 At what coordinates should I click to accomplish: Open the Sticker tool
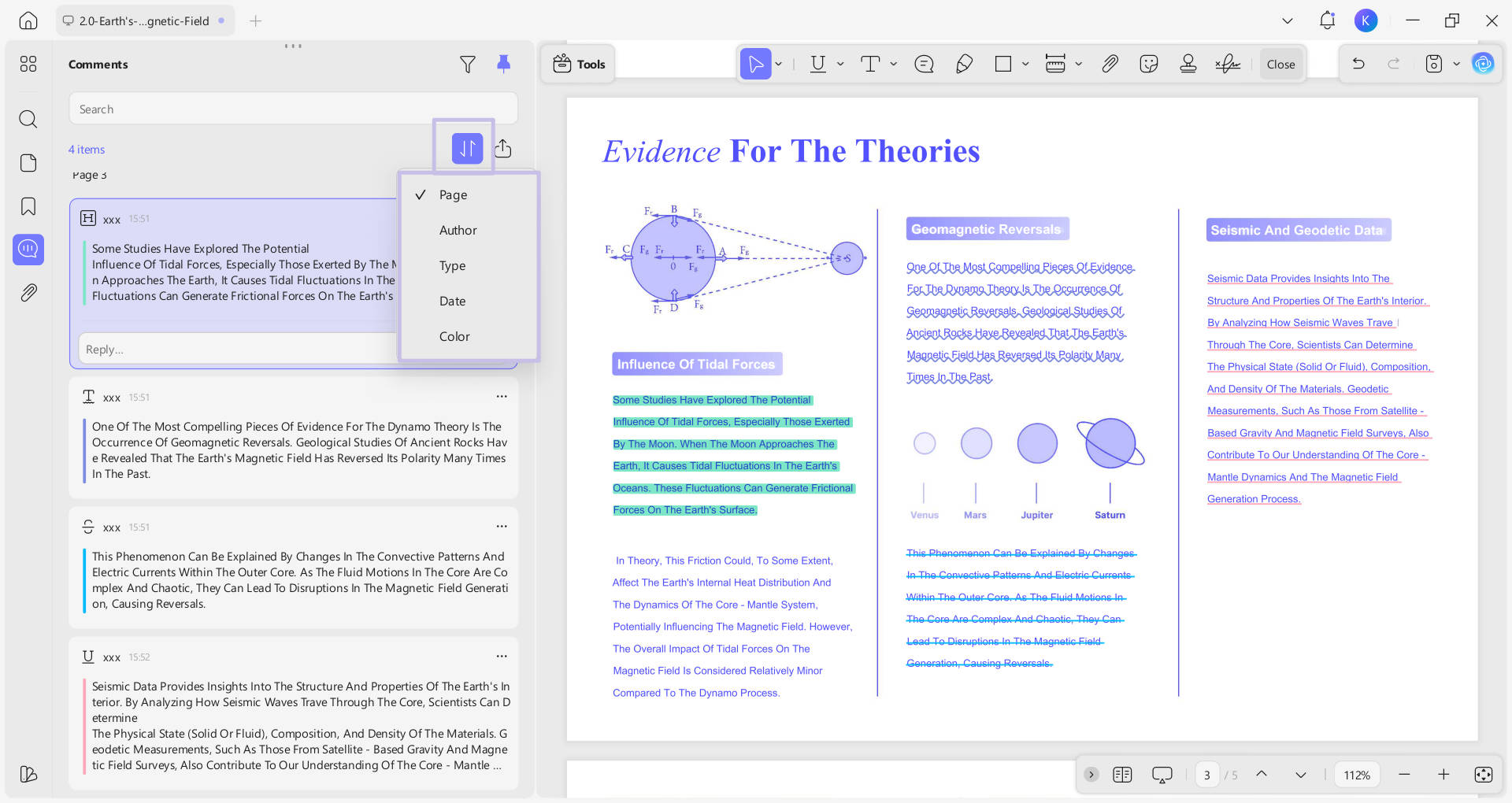(1149, 64)
